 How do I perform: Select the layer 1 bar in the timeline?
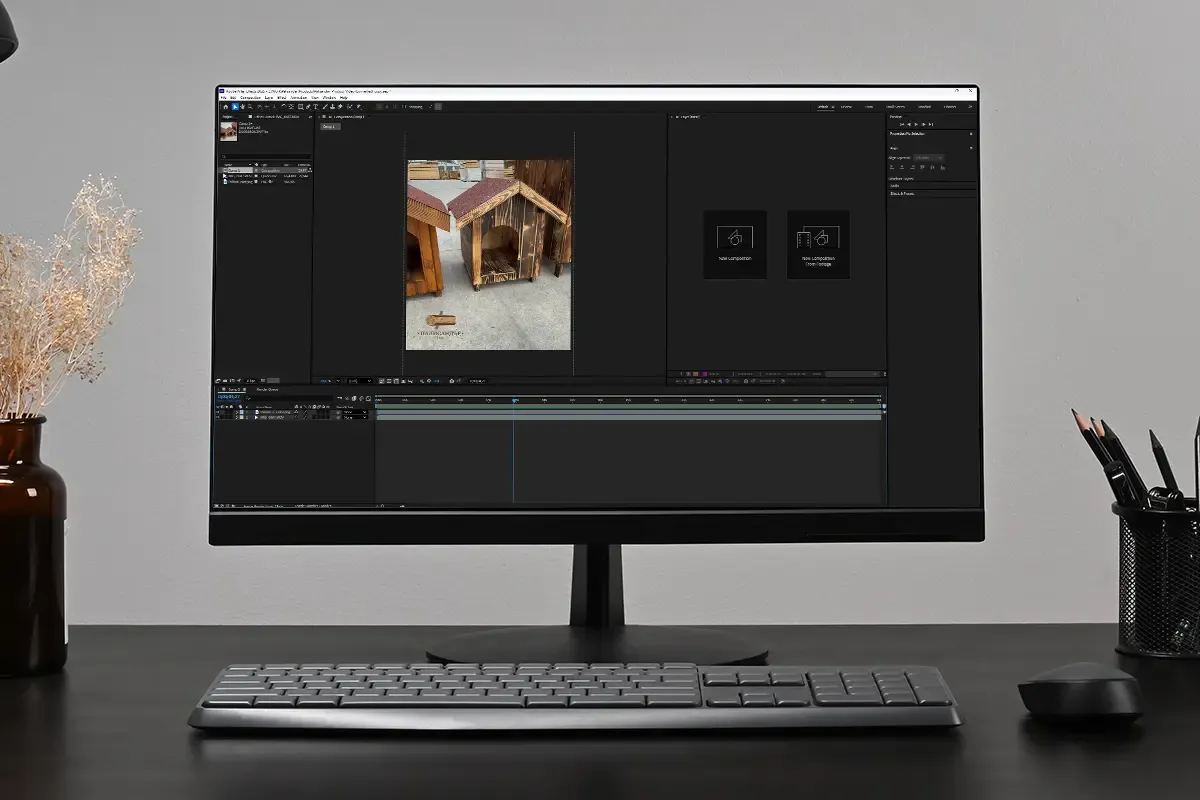pyautogui.click(x=629, y=411)
